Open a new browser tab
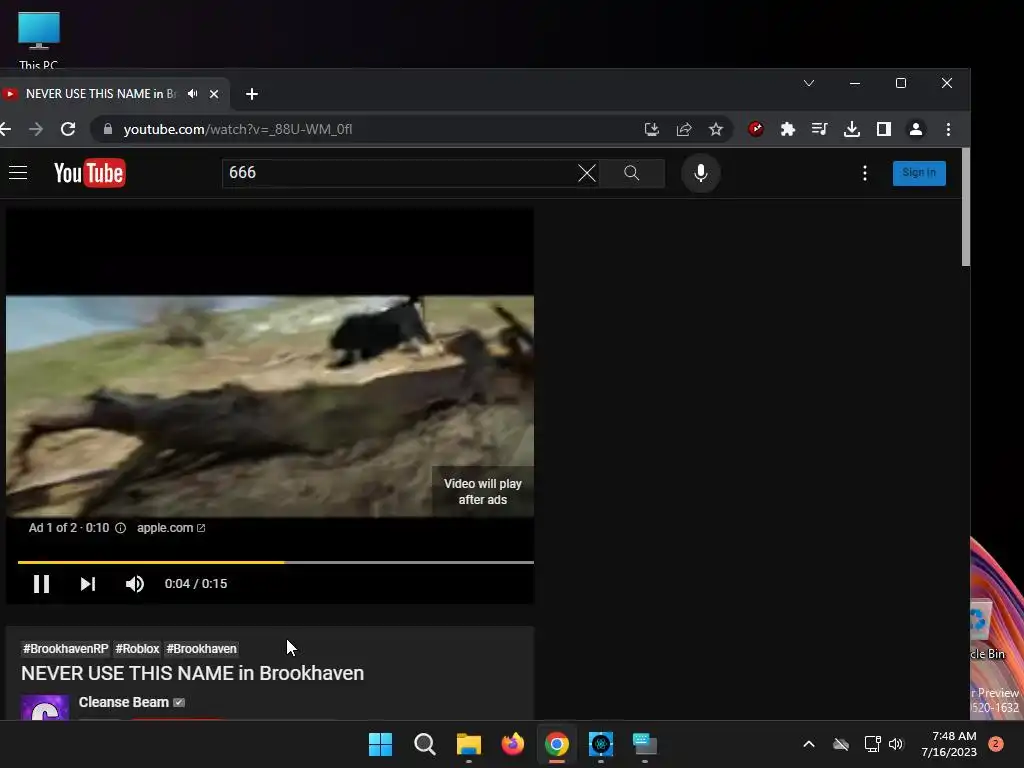Screen dimensions: 1024x768 (x=251, y=94)
